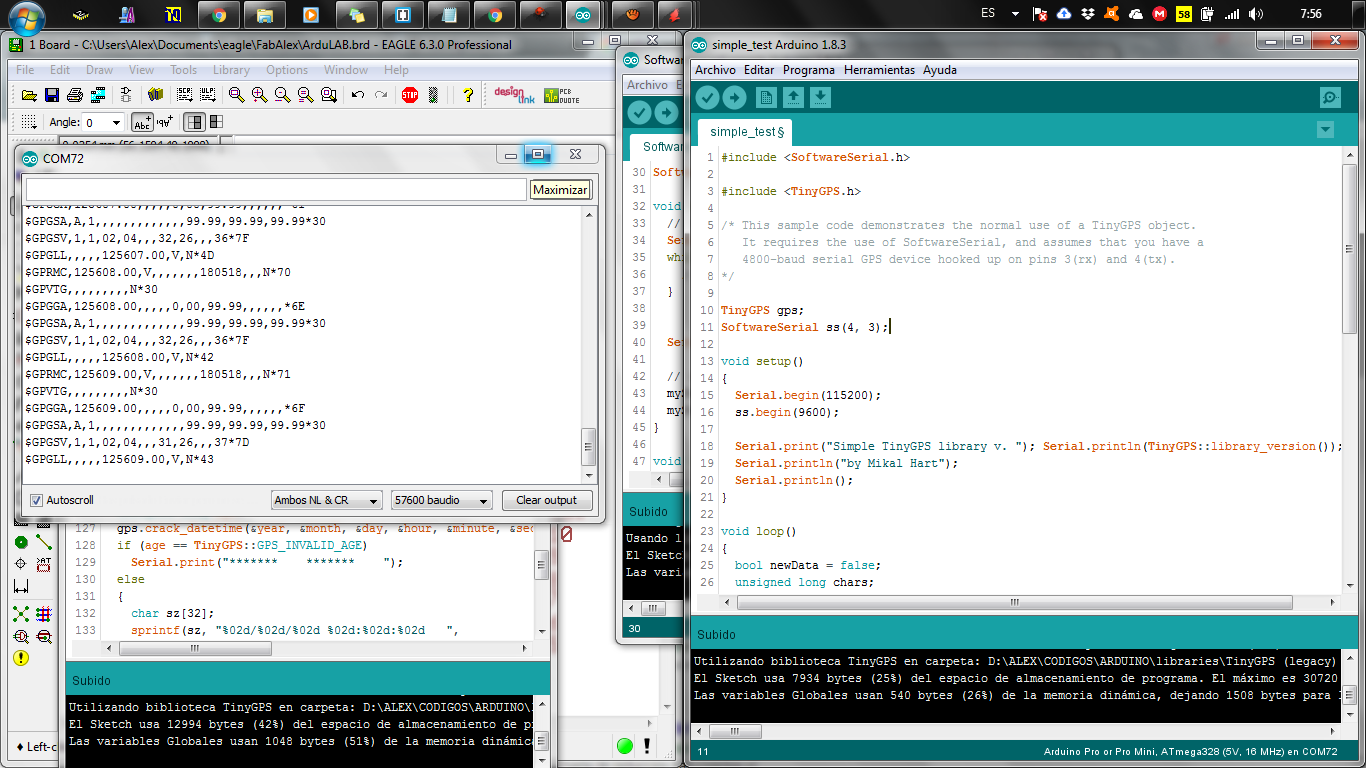Image resolution: width=1366 pixels, height=768 pixels.
Task: Click the Save floppy icon in EAGLE
Action: [52, 95]
